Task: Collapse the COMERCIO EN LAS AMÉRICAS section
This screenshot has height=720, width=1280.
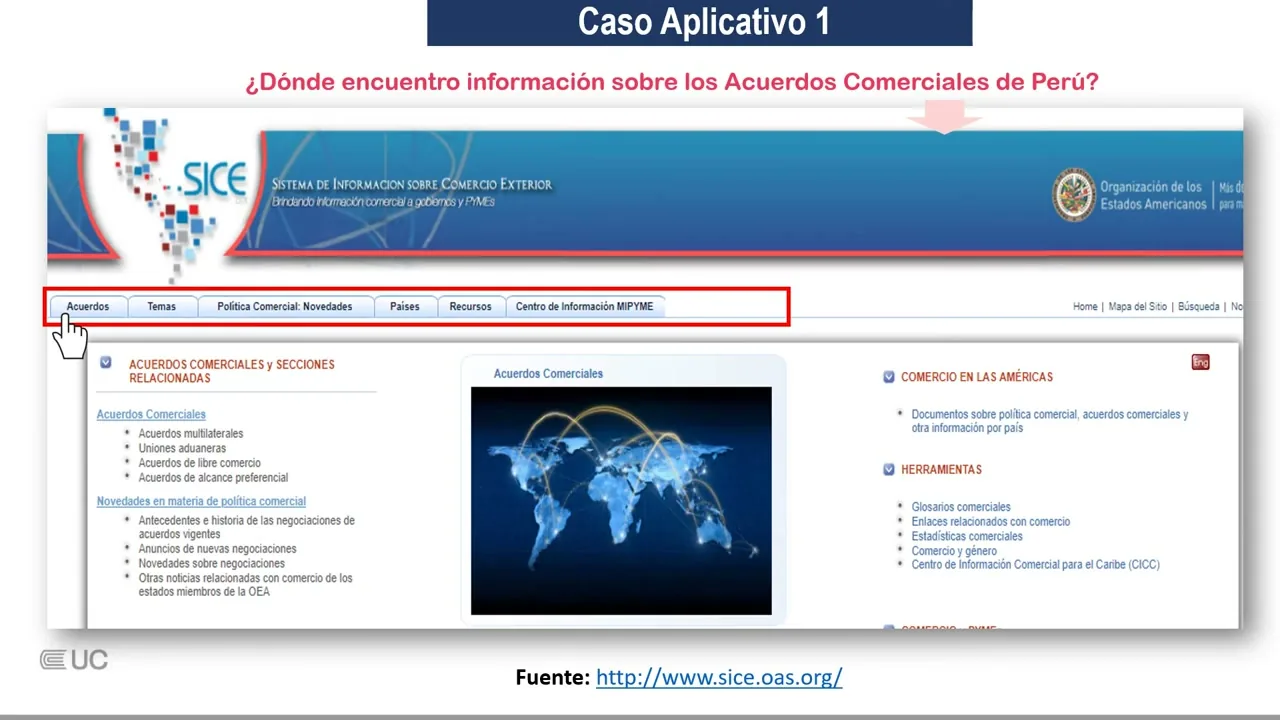Action: click(x=889, y=377)
